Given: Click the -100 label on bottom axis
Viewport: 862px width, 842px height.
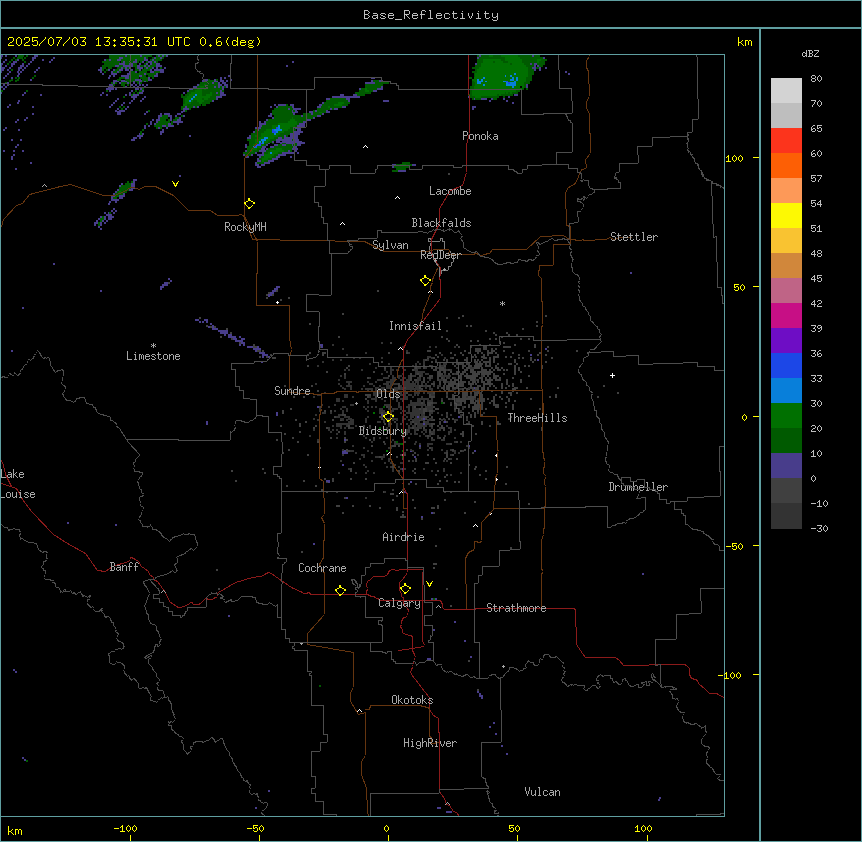Looking at the screenshot, I should [125, 828].
